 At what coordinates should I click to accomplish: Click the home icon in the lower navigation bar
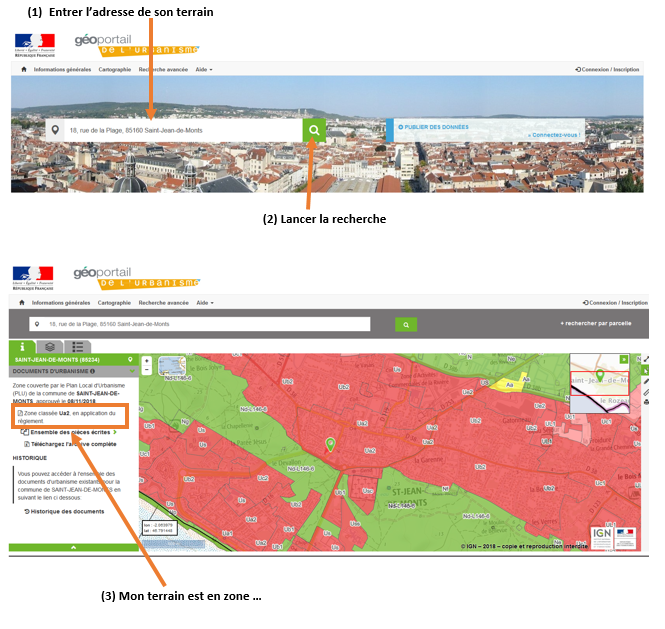[x=21, y=302]
